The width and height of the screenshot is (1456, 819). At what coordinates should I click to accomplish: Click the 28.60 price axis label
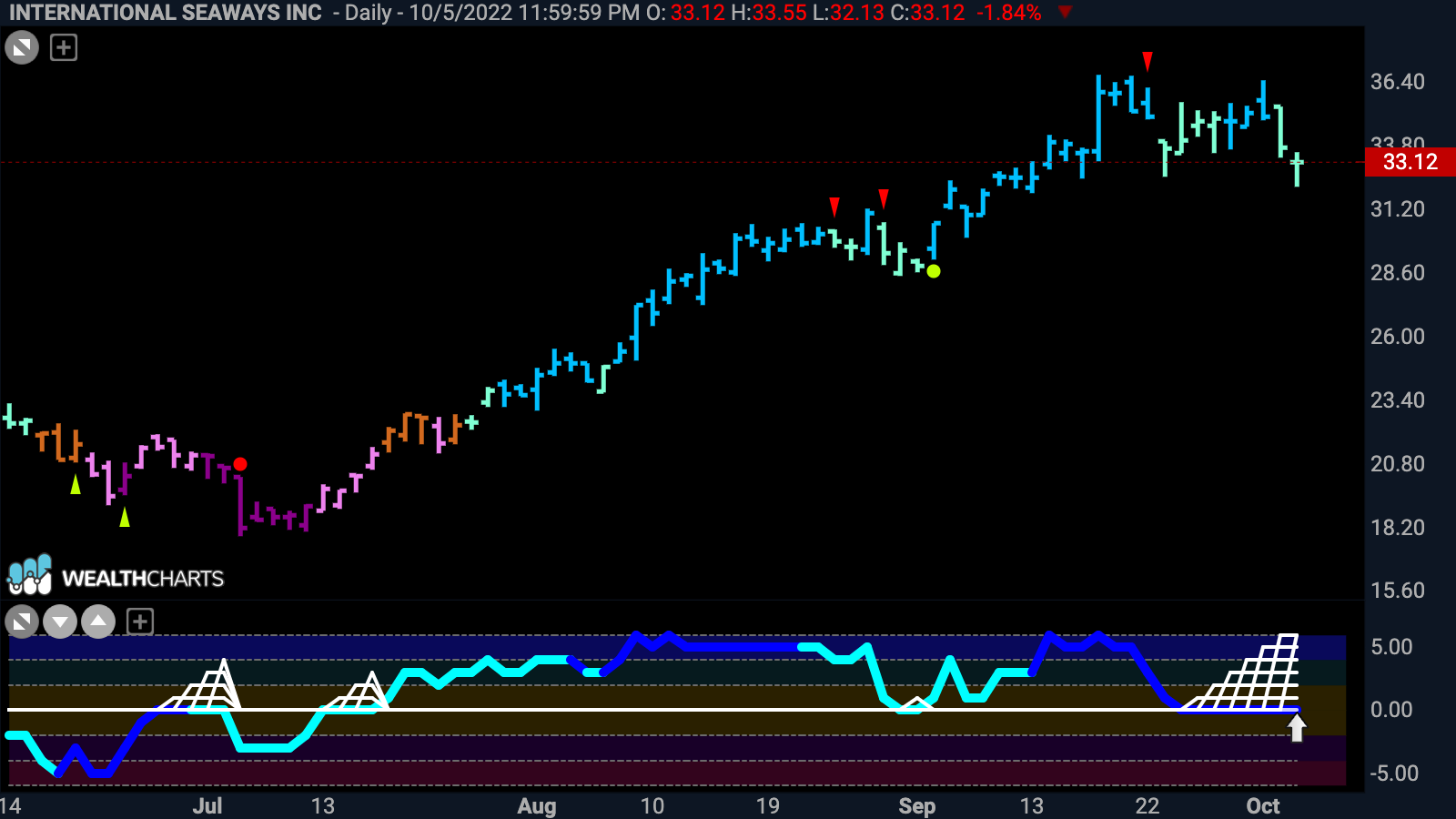(x=1398, y=273)
